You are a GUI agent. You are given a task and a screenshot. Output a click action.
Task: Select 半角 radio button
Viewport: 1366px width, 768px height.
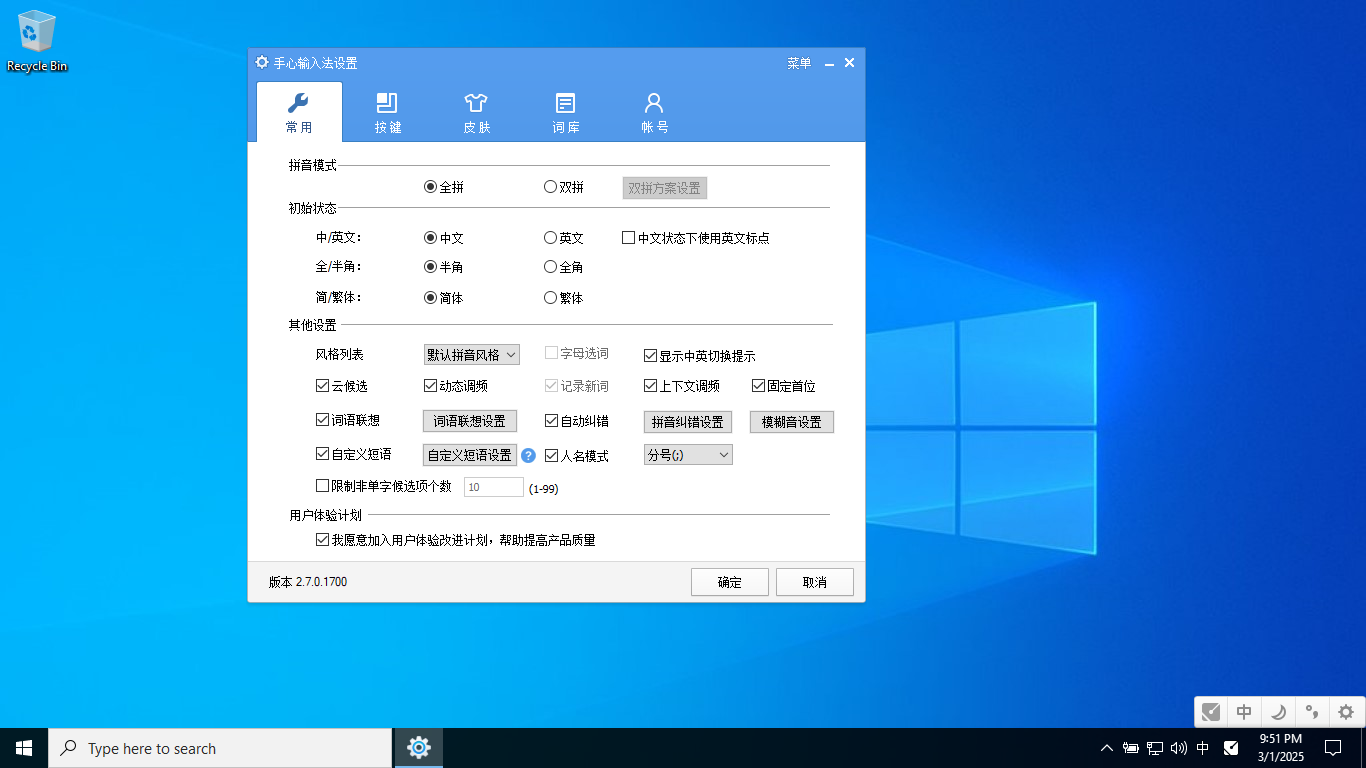pyautogui.click(x=431, y=267)
